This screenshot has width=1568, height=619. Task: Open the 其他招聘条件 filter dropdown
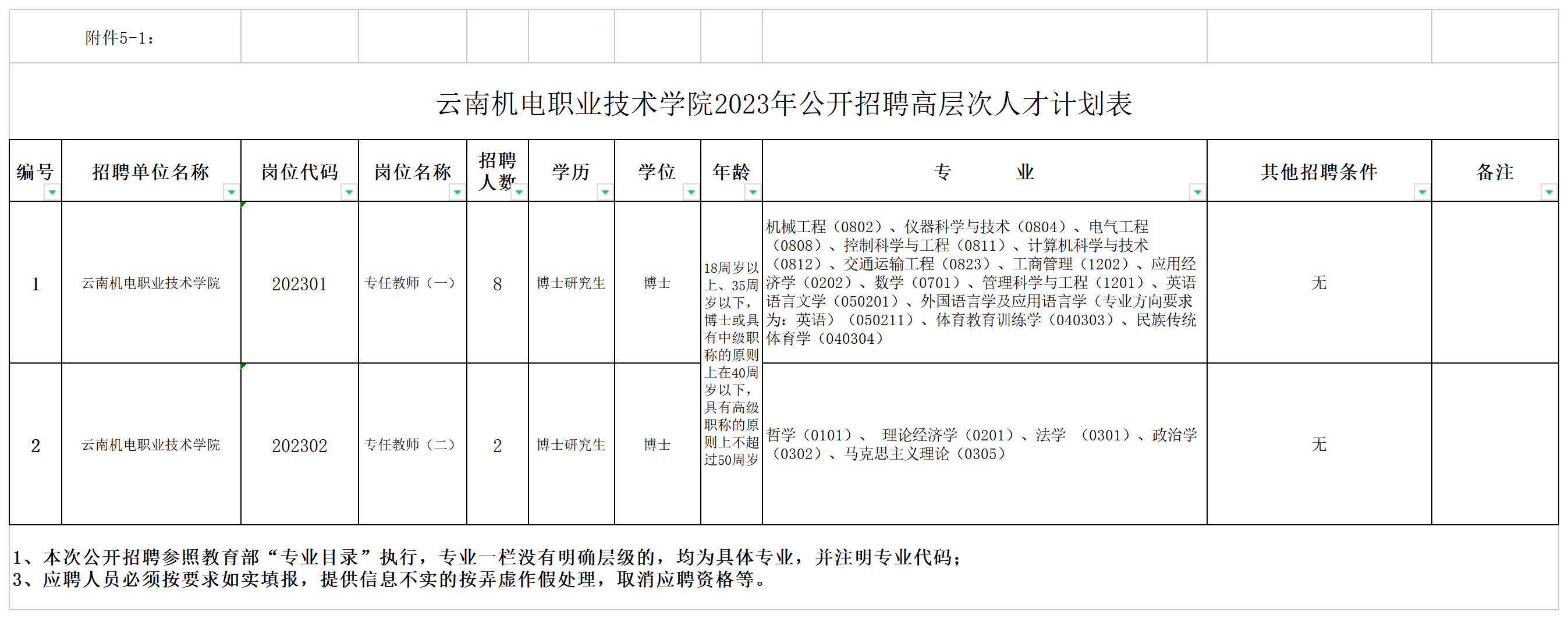tap(1422, 193)
